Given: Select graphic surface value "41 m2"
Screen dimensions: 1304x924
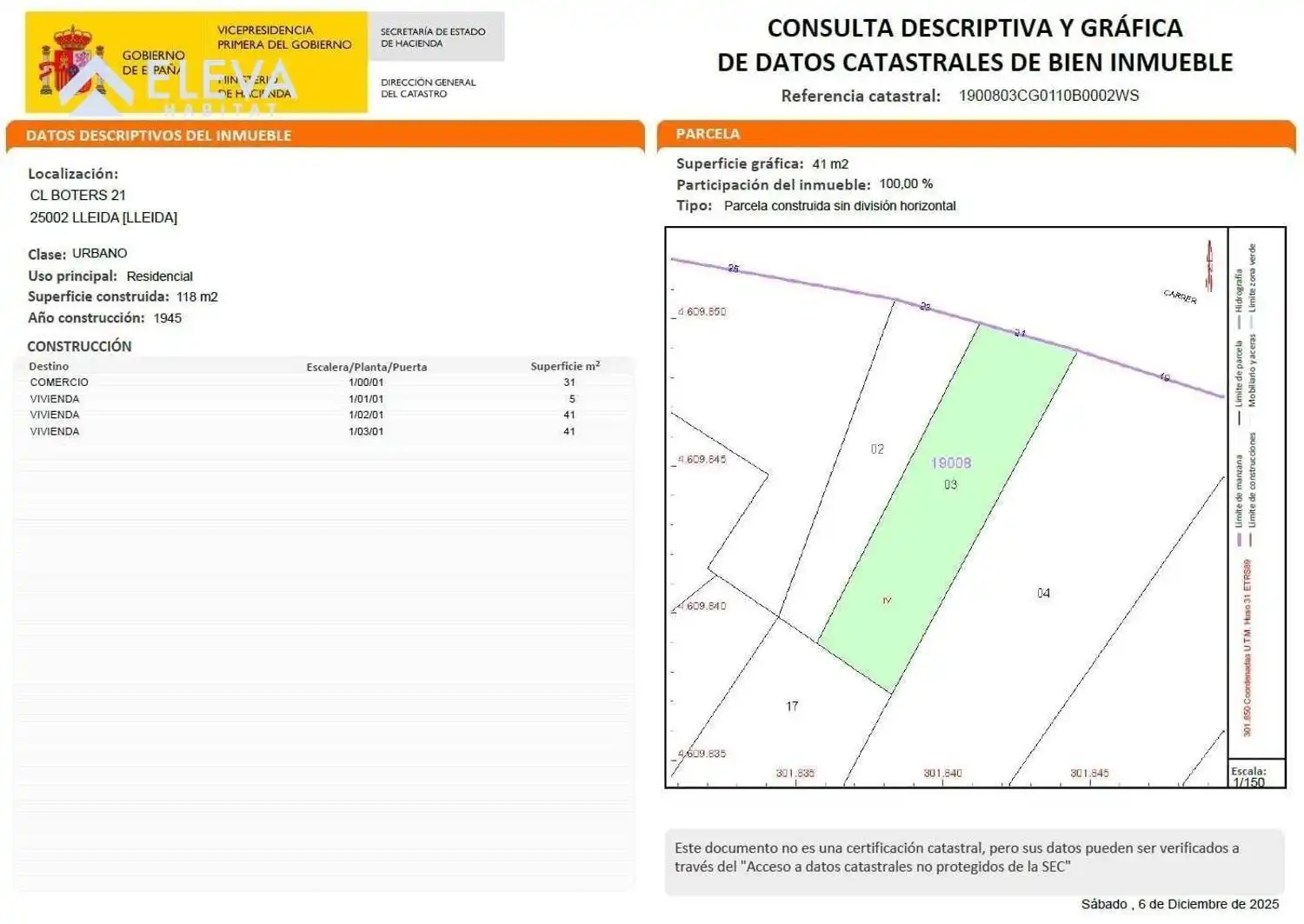Looking at the screenshot, I should [830, 163].
